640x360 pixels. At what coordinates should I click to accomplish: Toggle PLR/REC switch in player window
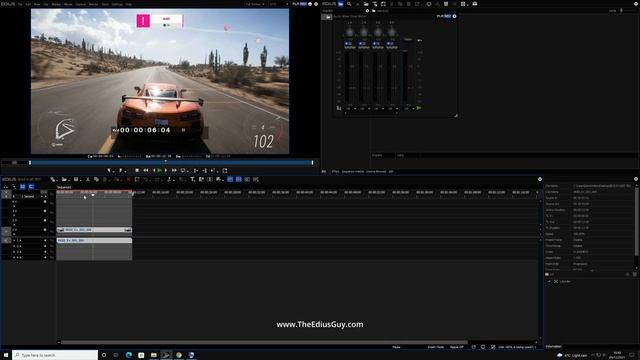[300, 4]
